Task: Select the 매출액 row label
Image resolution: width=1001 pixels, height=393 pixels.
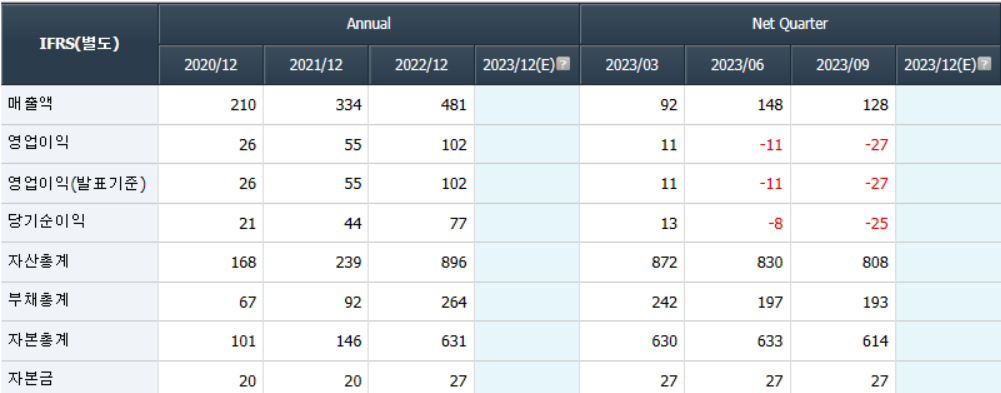Action: pyautogui.click(x=30, y=104)
